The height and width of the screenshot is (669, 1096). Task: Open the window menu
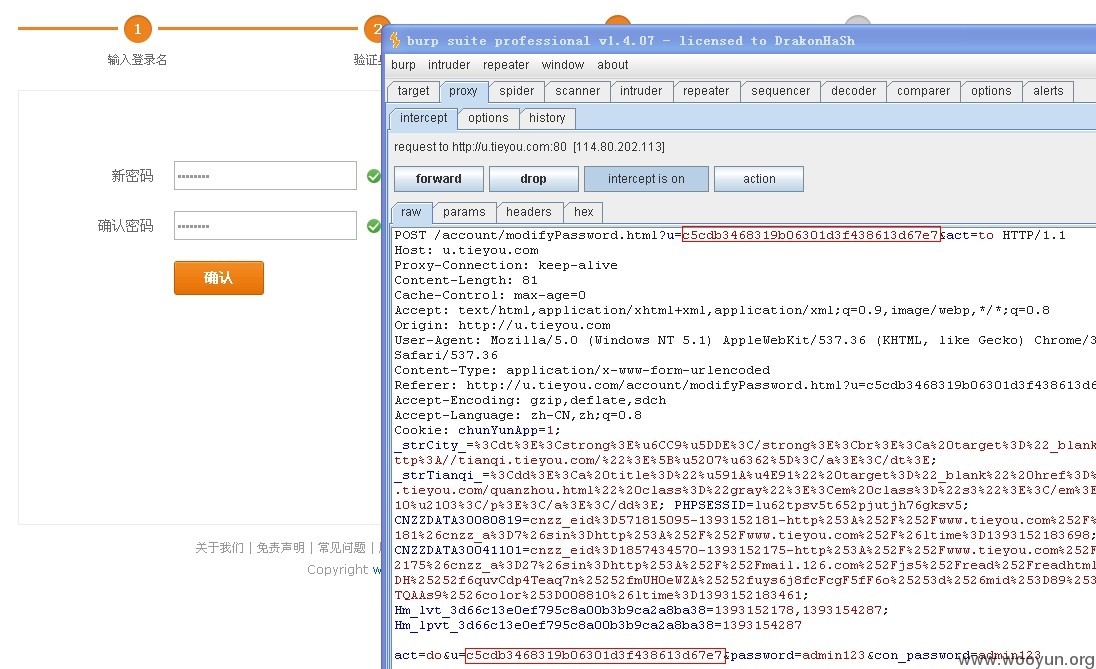[563, 65]
